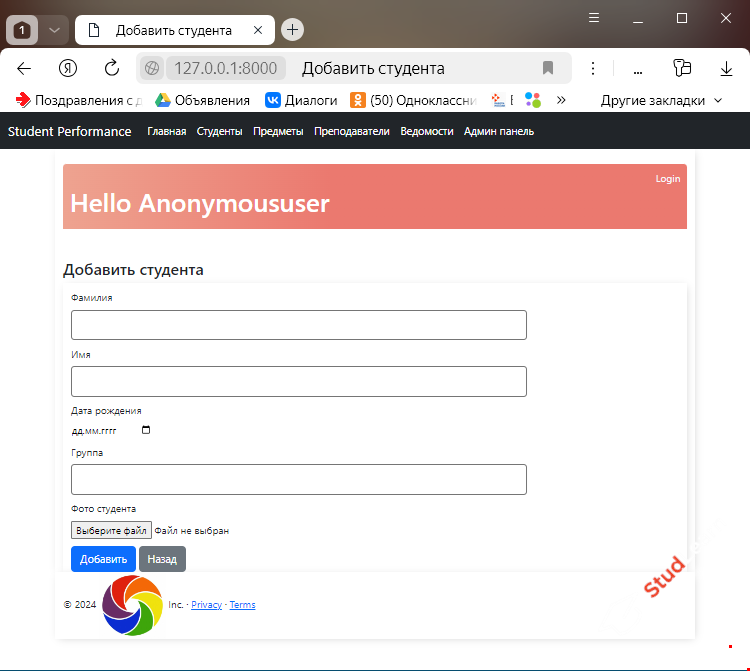Open Преподаватели in the navbar

click(352, 132)
